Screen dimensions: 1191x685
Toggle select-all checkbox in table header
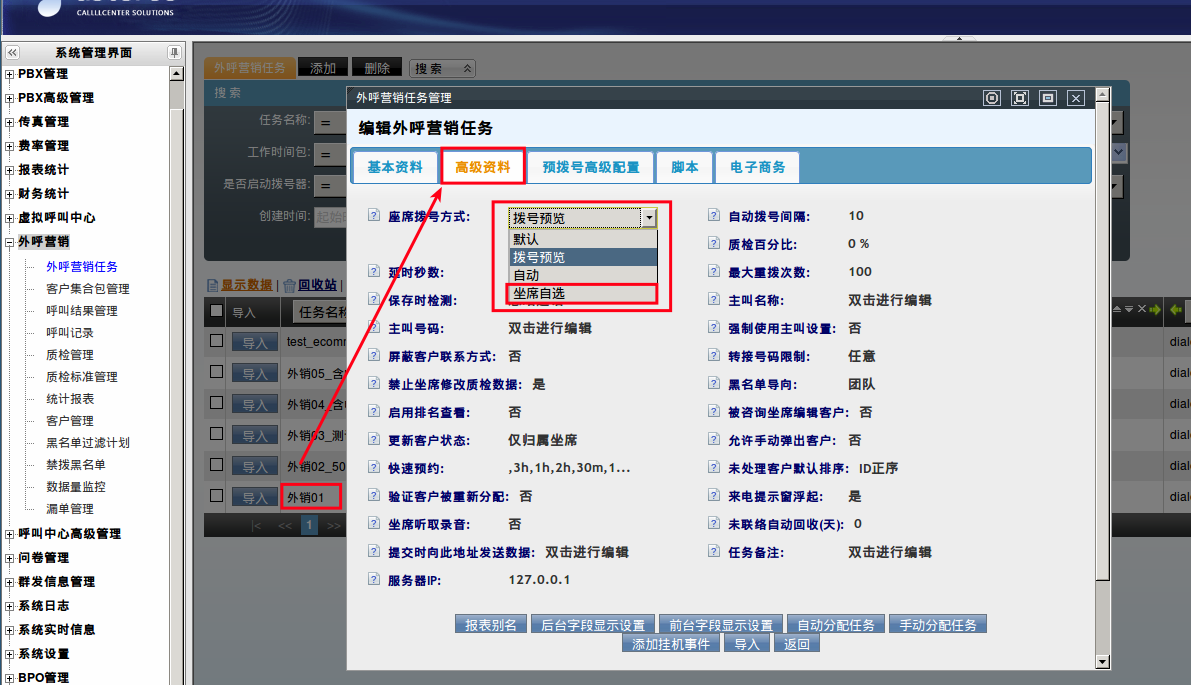coord(216,311)
